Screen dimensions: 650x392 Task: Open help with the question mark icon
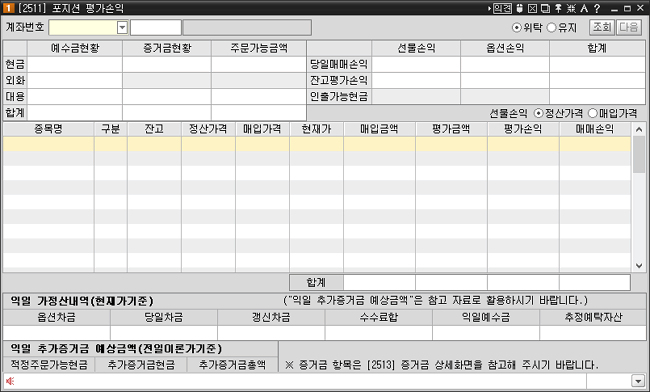tap(597, 8)
